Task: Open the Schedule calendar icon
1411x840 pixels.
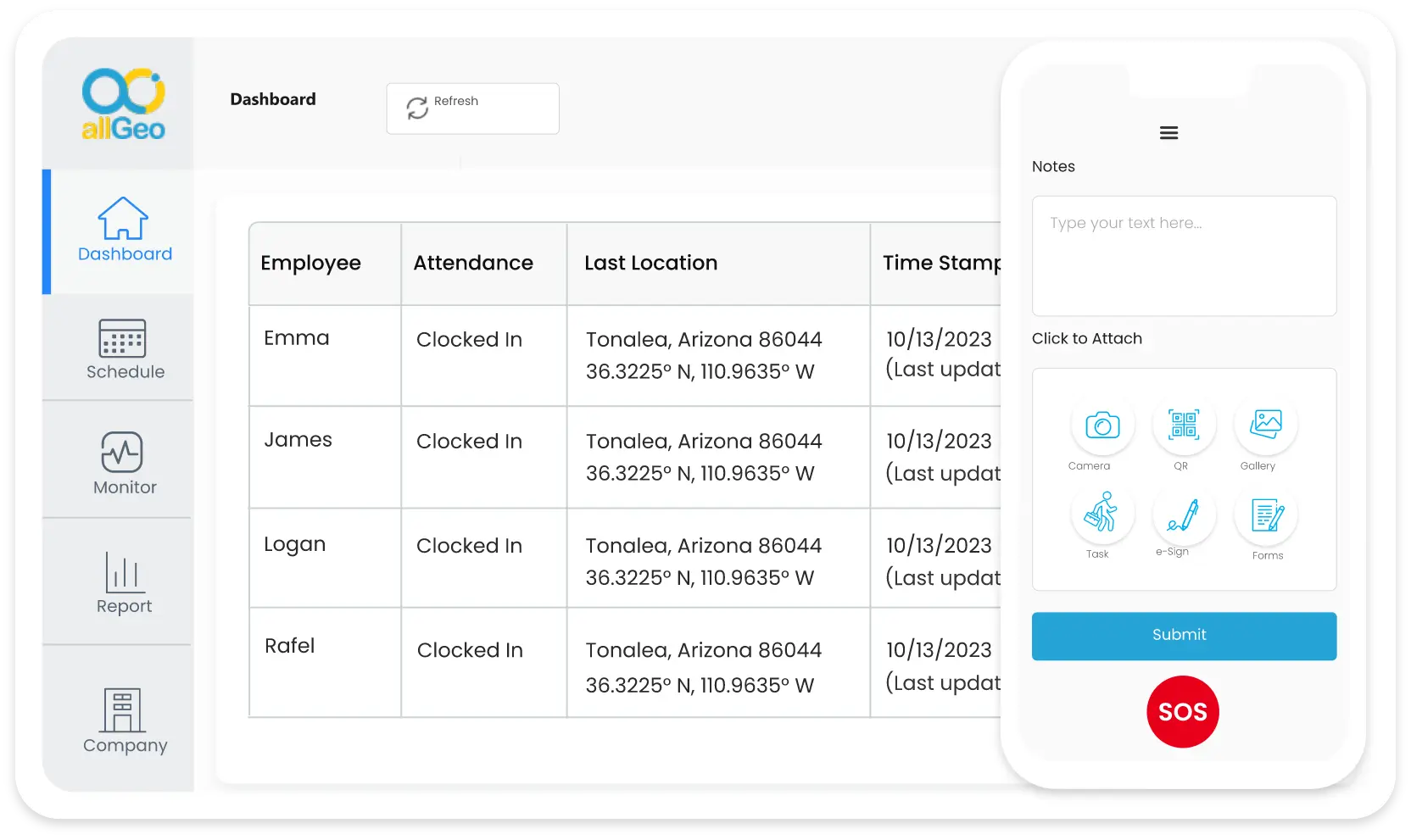Action: point(122,338)
